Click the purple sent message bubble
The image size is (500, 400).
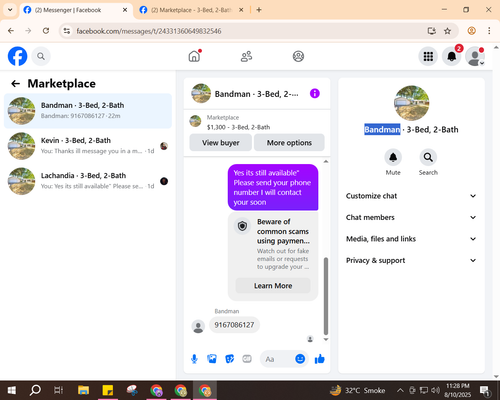point(273,187)
